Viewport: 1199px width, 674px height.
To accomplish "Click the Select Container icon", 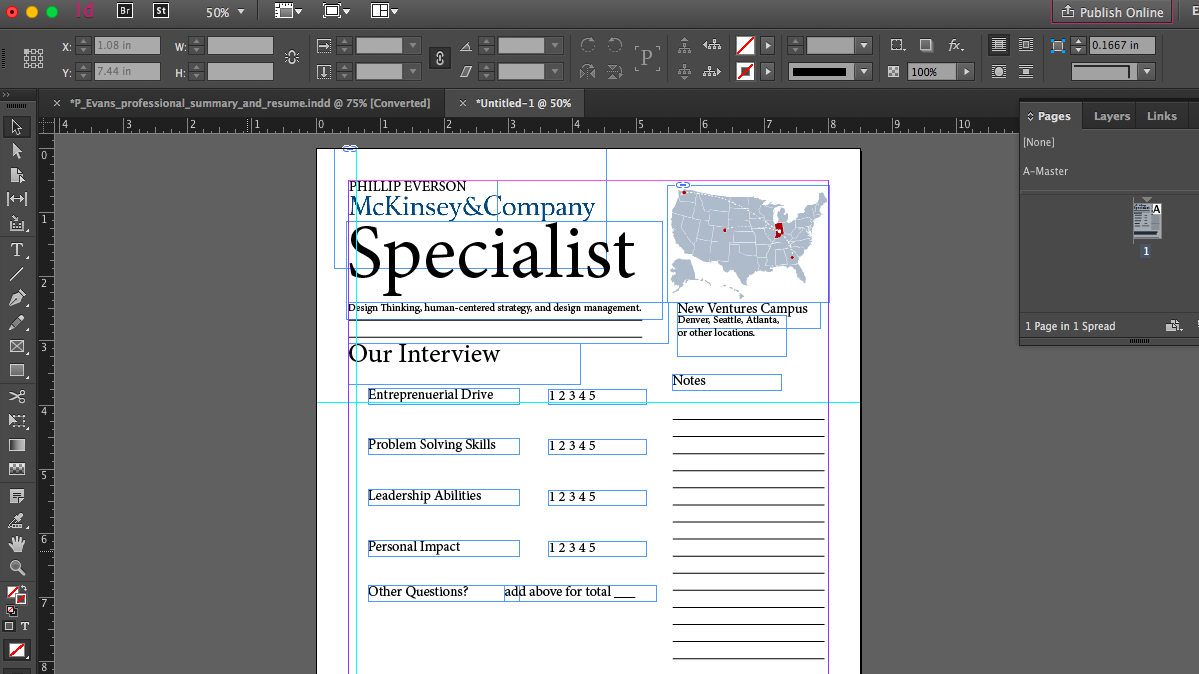I will pyautogui.click(x=684, y=45).
